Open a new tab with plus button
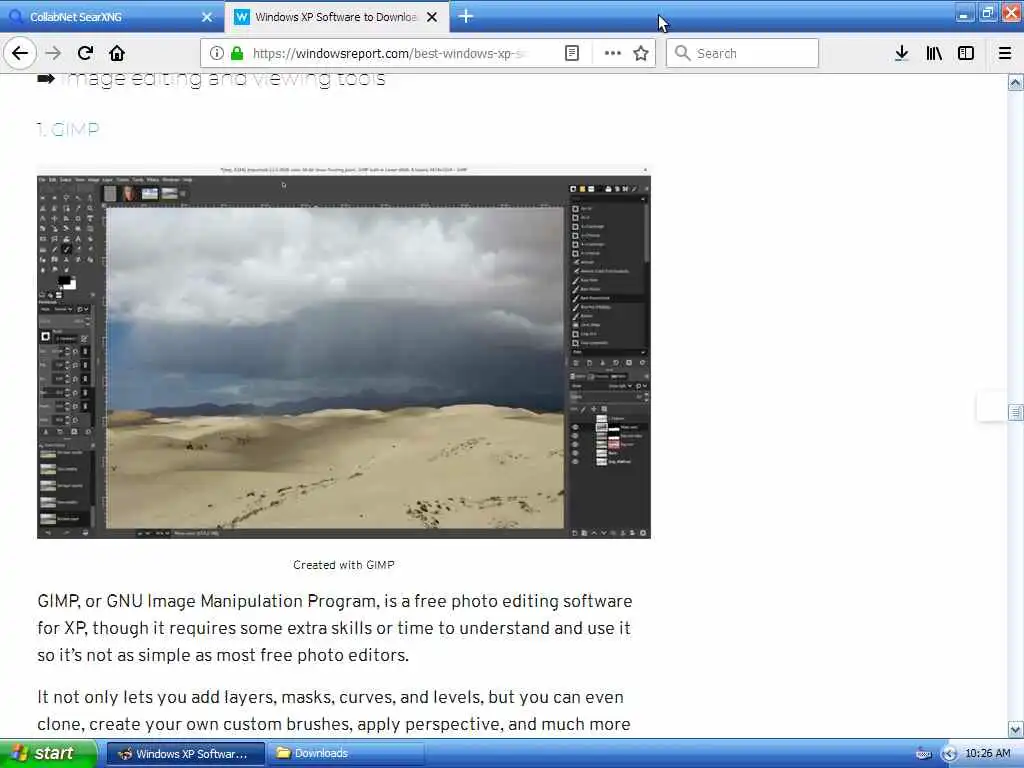The image size is (1024, 768). tap(466, 16)
